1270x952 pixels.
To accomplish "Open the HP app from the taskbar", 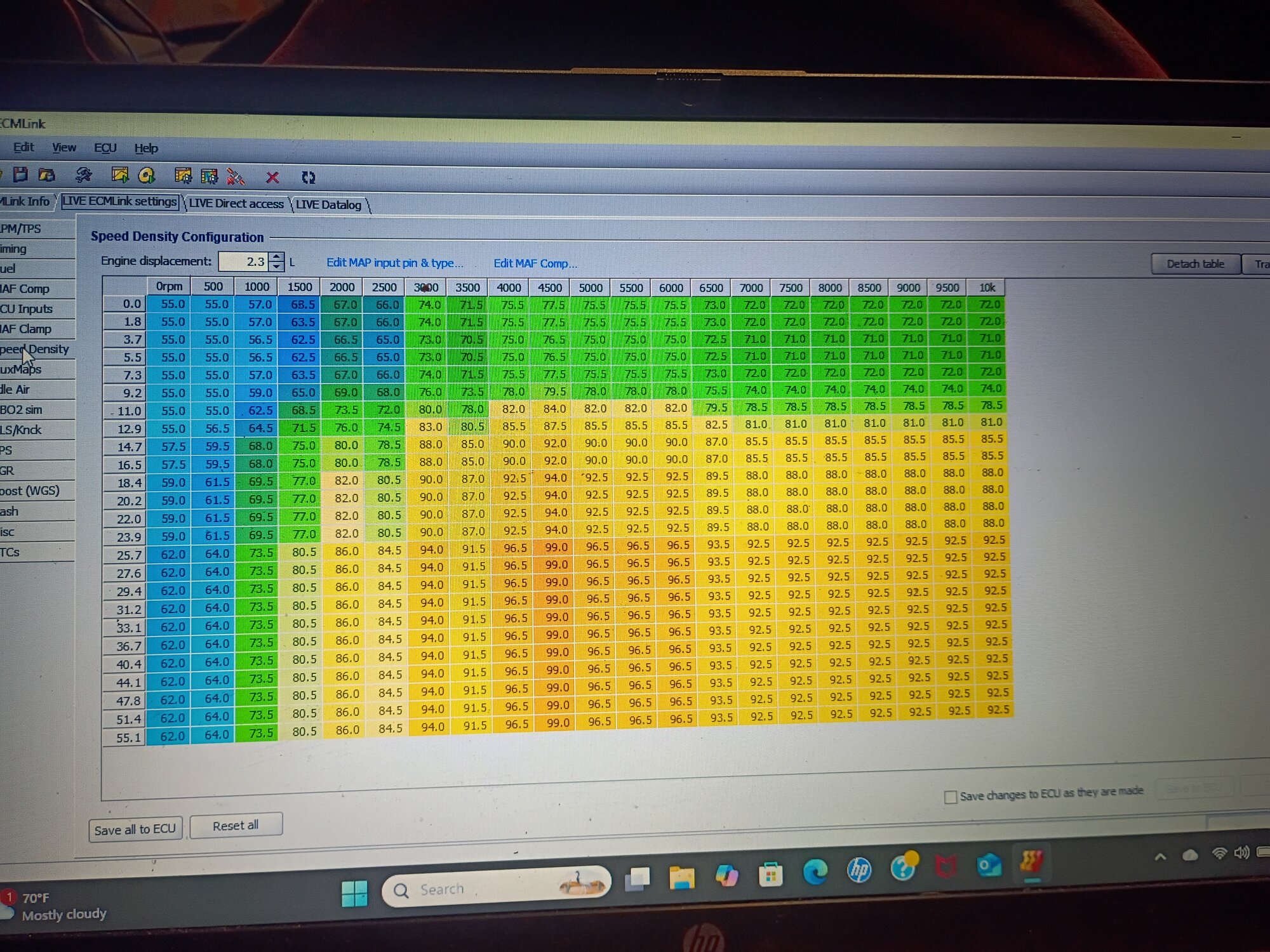I will (x=859, y=869).
